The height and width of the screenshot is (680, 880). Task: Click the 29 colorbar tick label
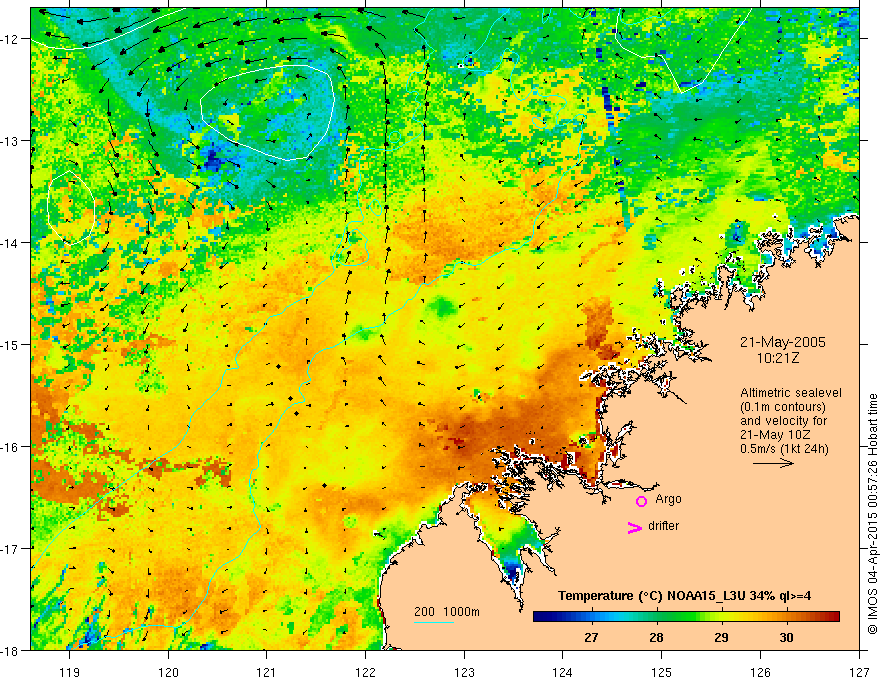coord(721,637)
